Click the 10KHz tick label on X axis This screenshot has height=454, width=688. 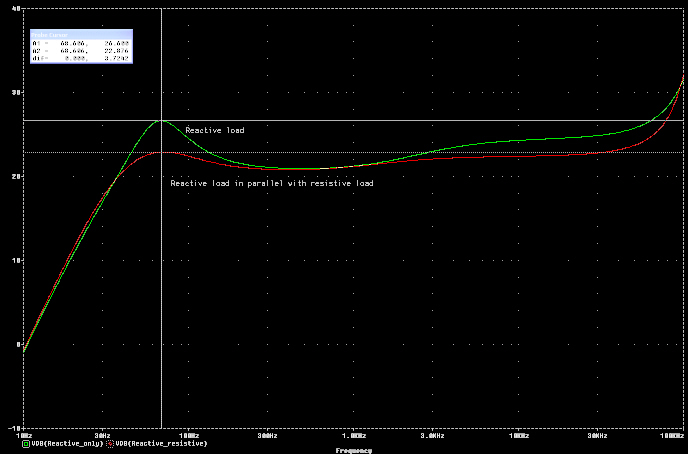(x=517, y=436)
